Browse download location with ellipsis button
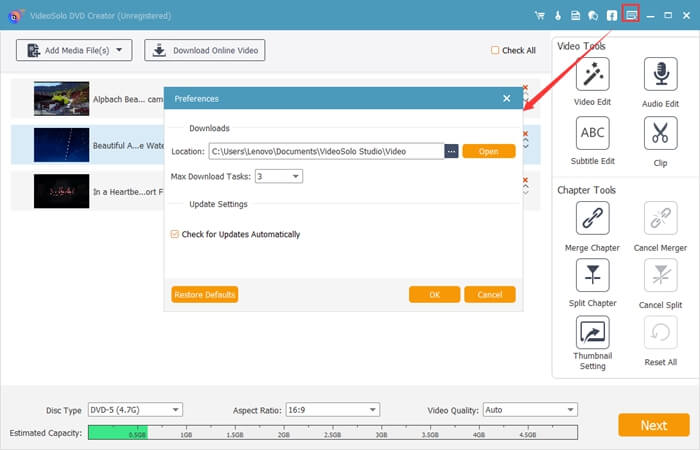 coord(451,151)
